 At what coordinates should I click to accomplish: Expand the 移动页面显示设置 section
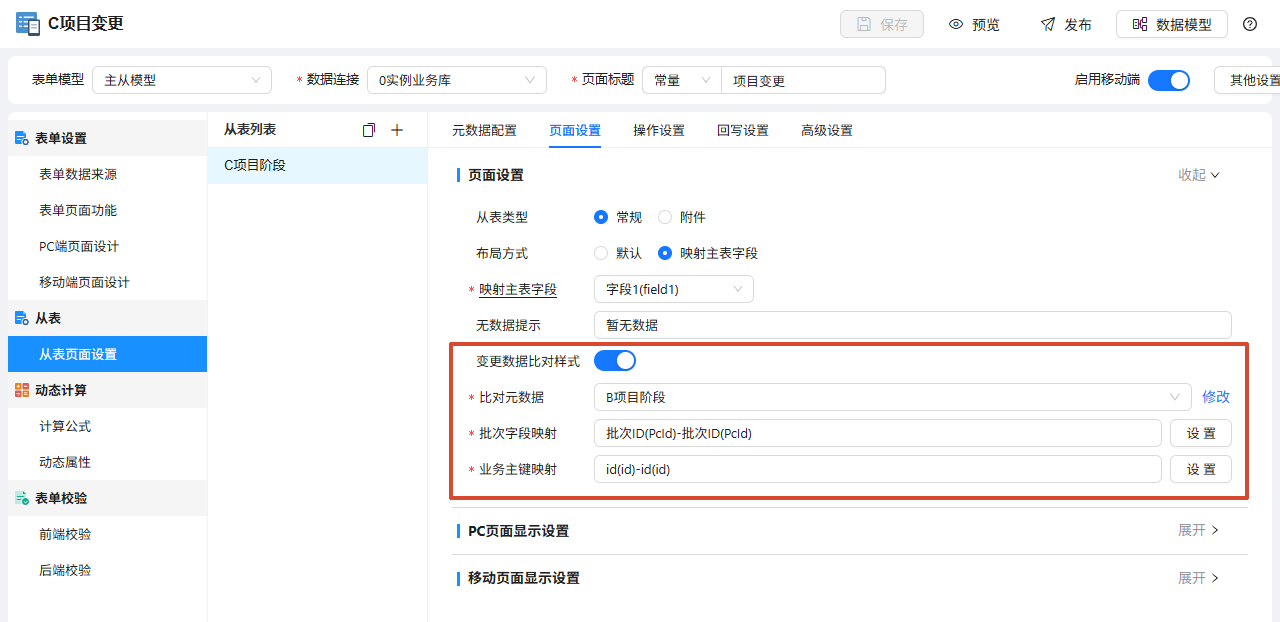[1199, 578]
